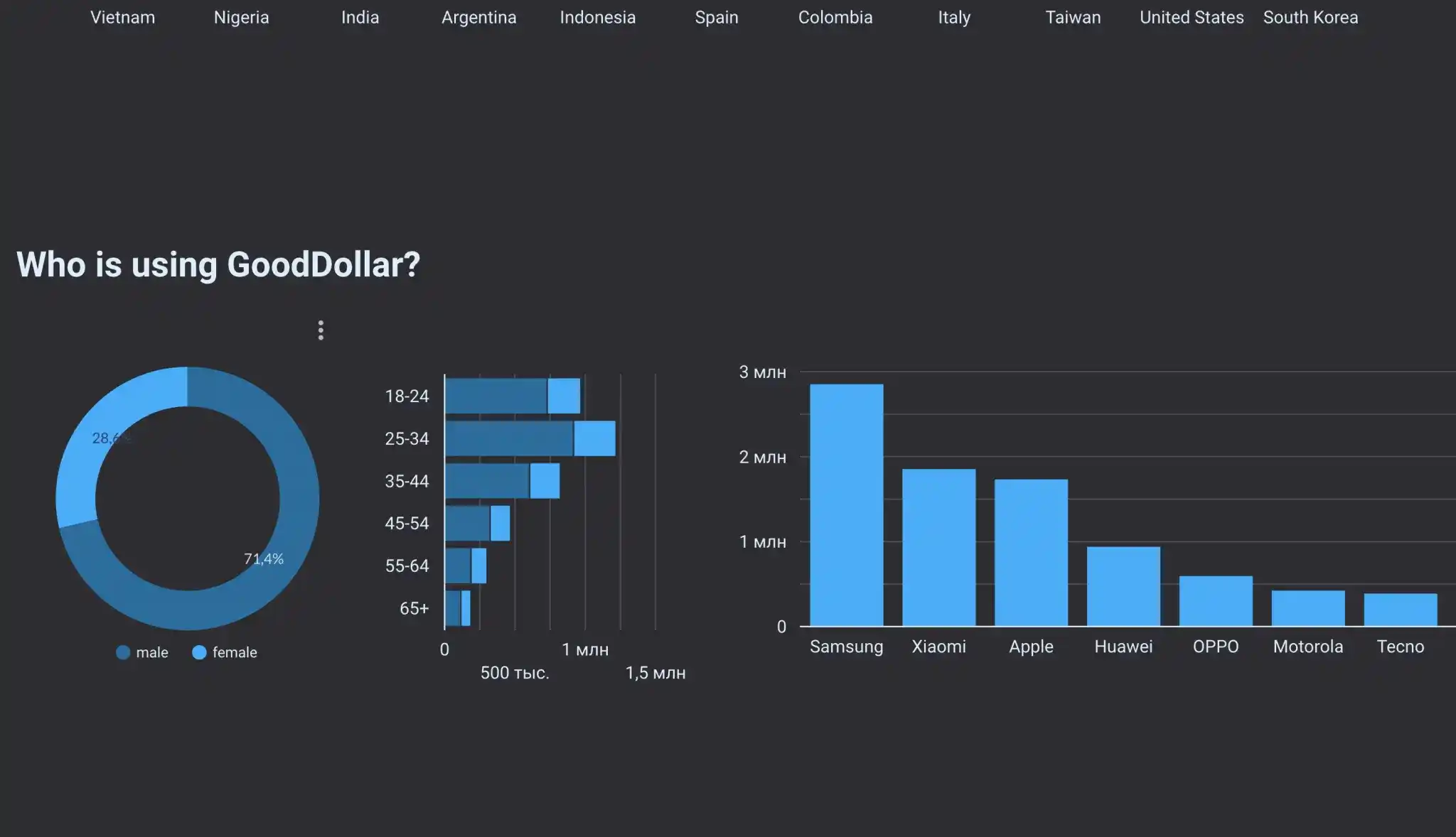1456x837 pixels.
Task: Click the 25-34 age group label
Action: coord(407,438)
